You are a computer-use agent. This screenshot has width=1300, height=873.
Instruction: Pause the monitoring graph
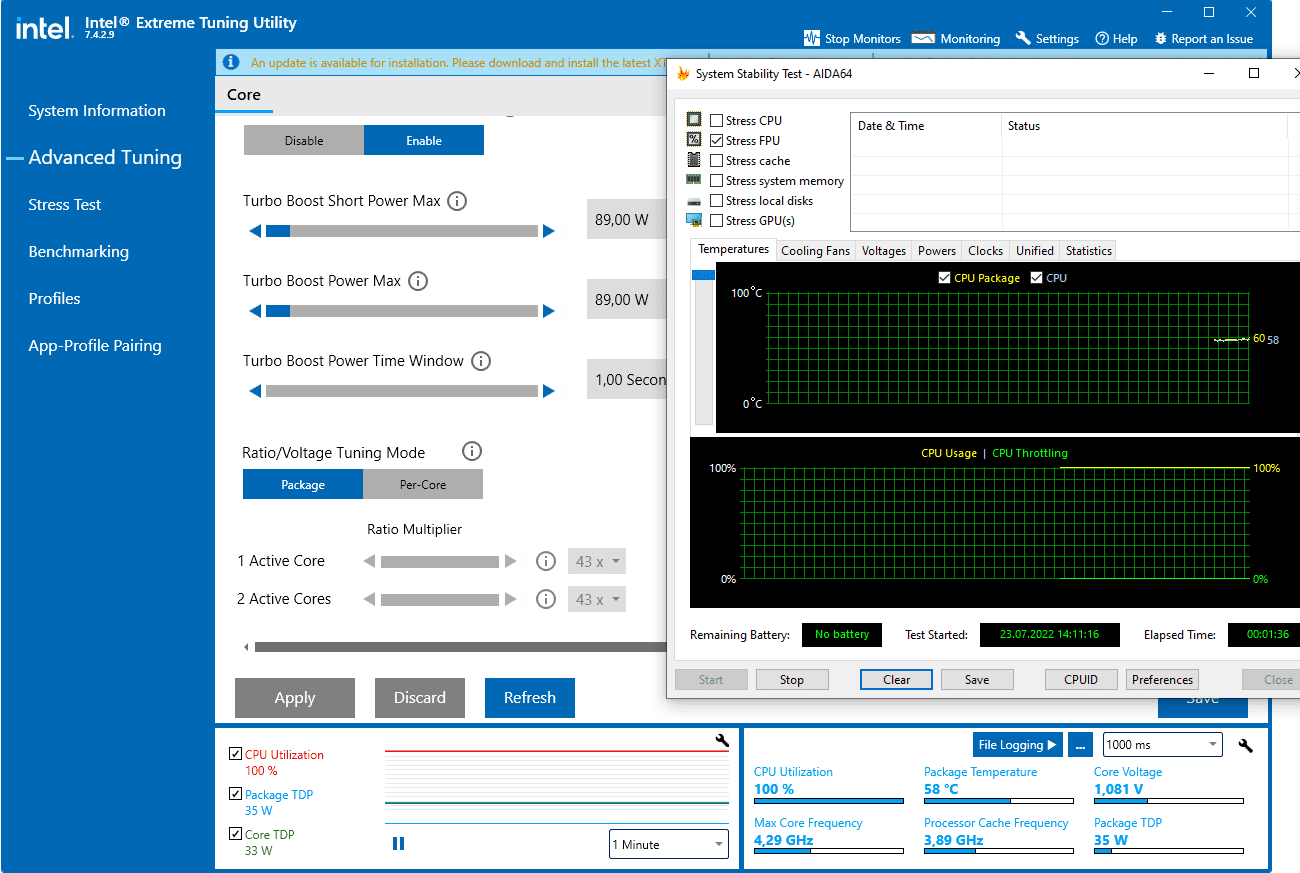click(x=398, y=844)
